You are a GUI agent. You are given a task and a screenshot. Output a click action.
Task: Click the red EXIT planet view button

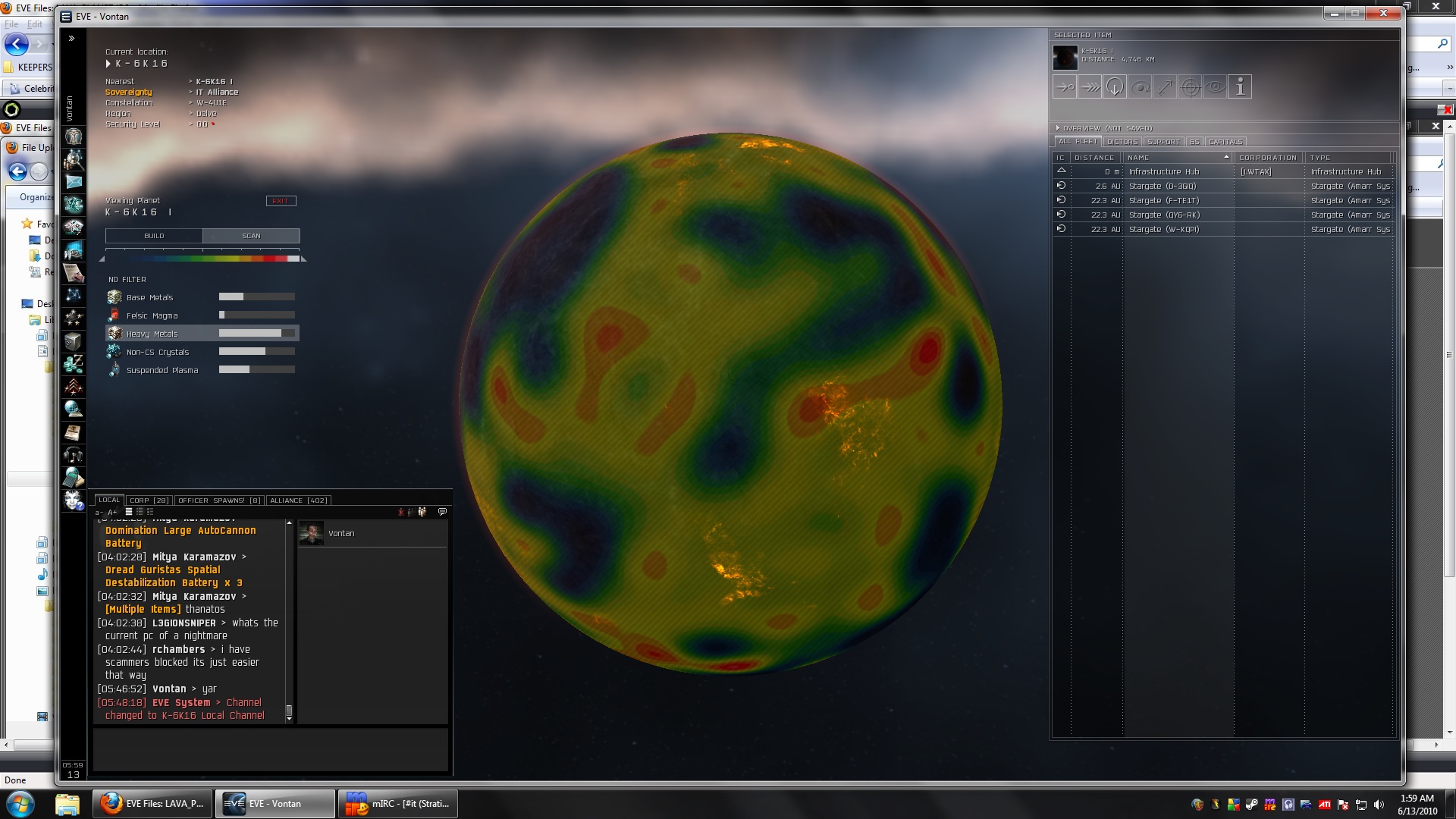(281, 201)
